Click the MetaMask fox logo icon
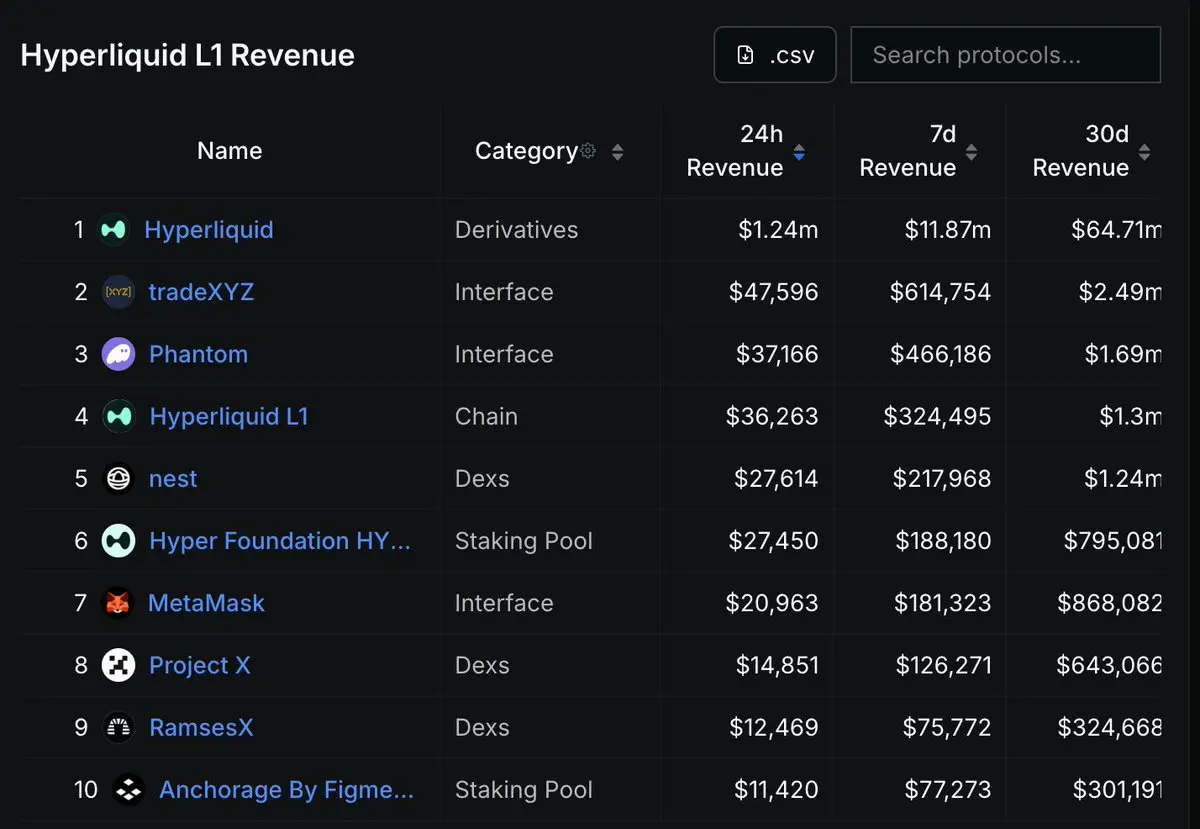 tap(118, 603)
